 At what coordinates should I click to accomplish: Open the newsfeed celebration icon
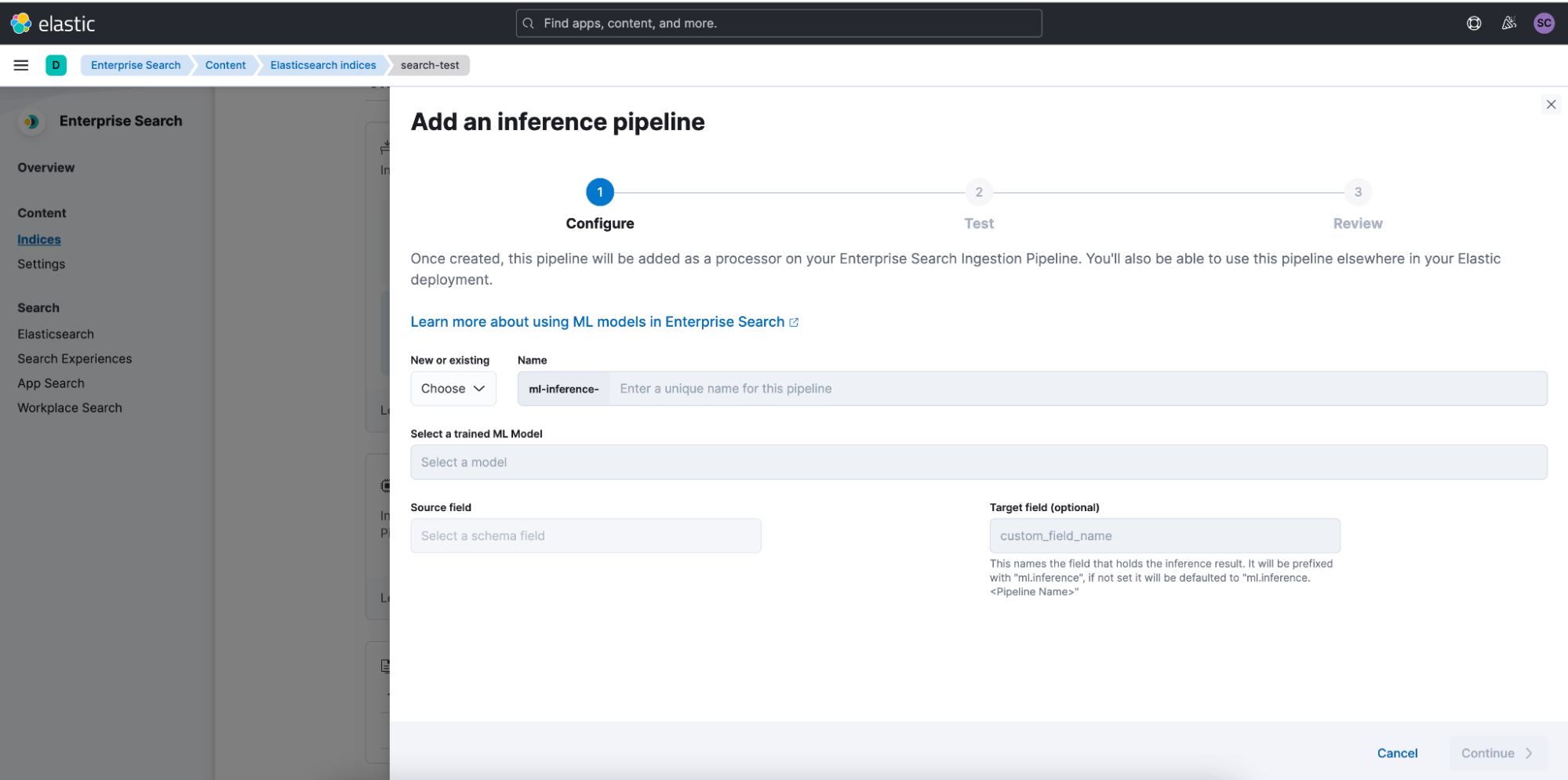[1509, 24]
